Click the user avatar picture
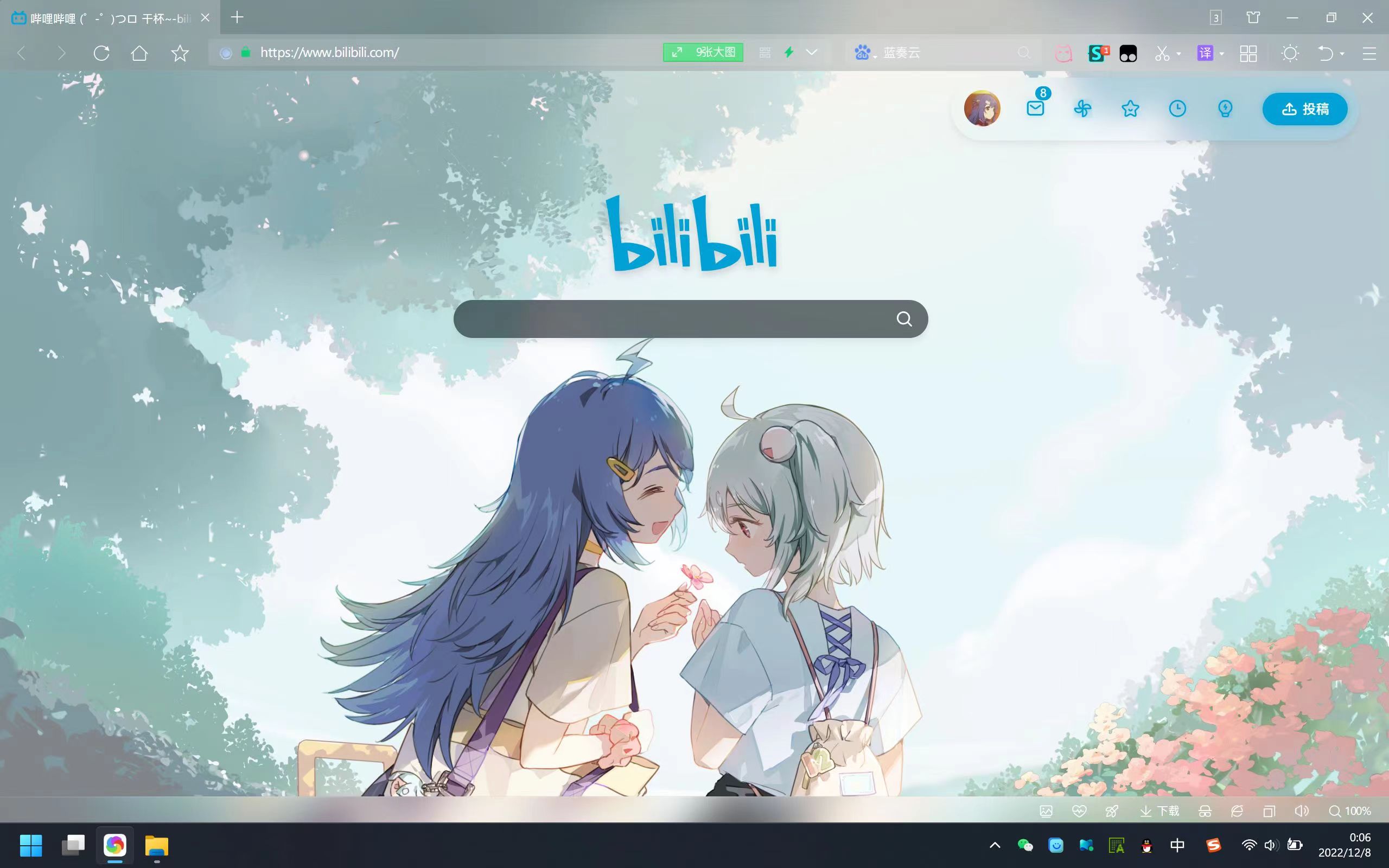Image resolution: width=1389 pixels, height=868 pixels. 982,108
